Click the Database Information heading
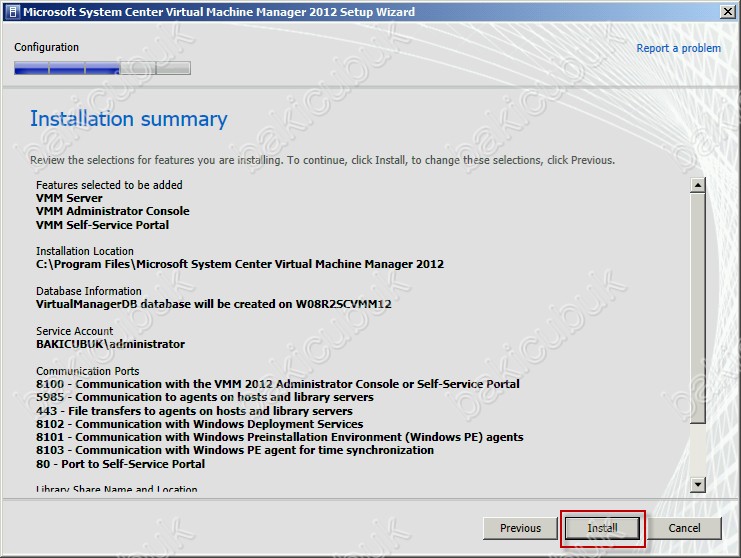The height and width of the screenshot is (558, 741). [x=88, y=291]
